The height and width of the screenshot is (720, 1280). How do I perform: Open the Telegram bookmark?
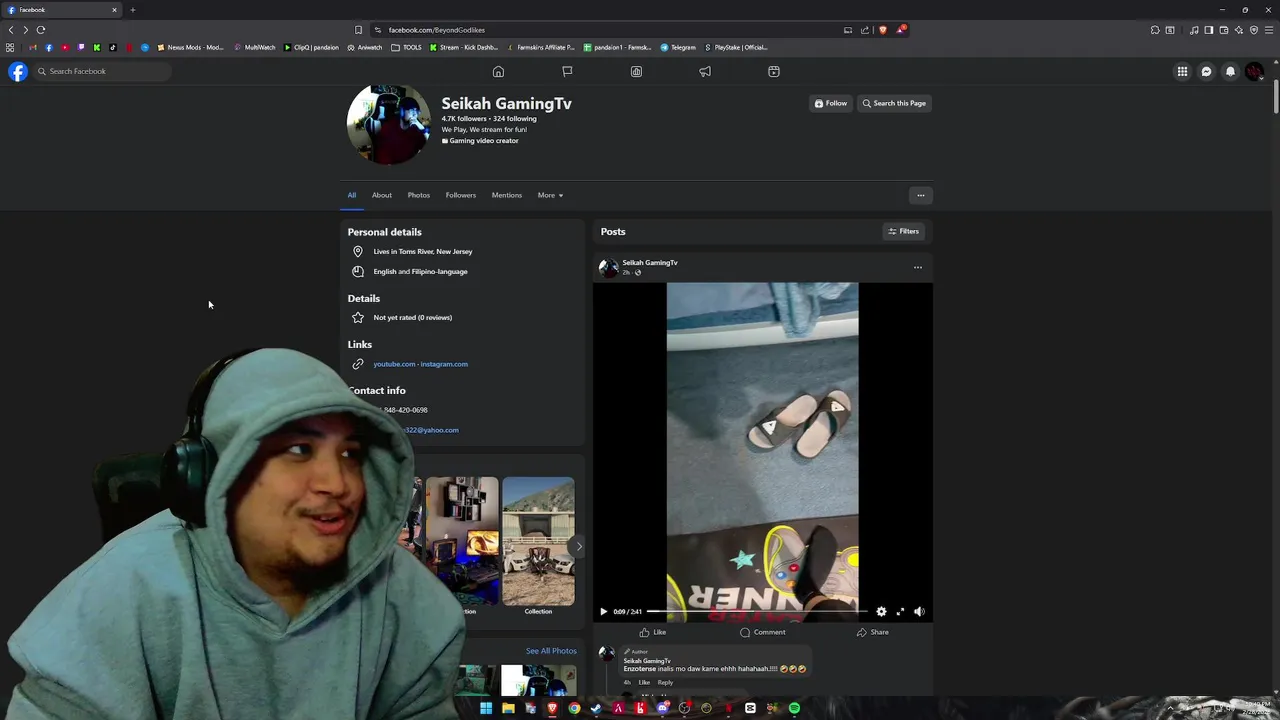[677, 47]
